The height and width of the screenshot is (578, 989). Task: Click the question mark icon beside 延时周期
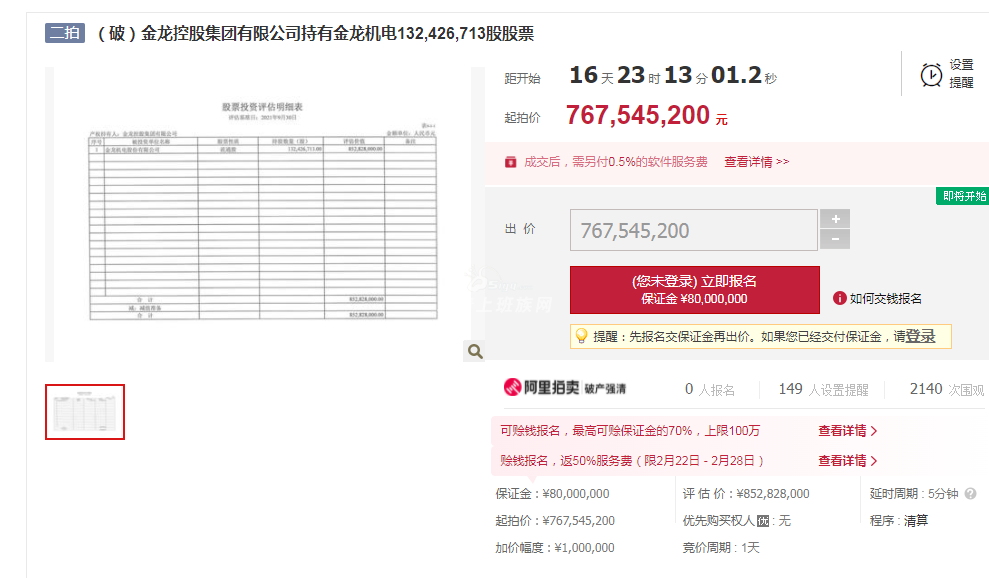click(x=970, y=493)
